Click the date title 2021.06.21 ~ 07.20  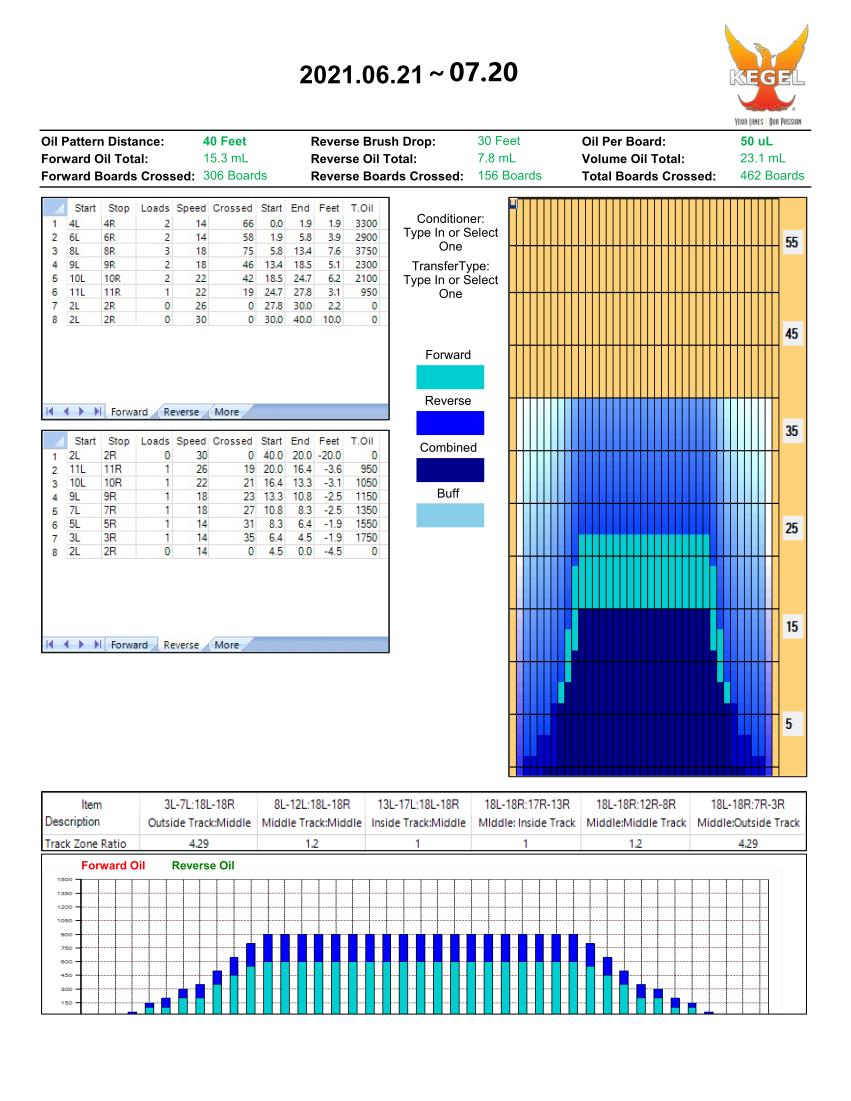409,73
